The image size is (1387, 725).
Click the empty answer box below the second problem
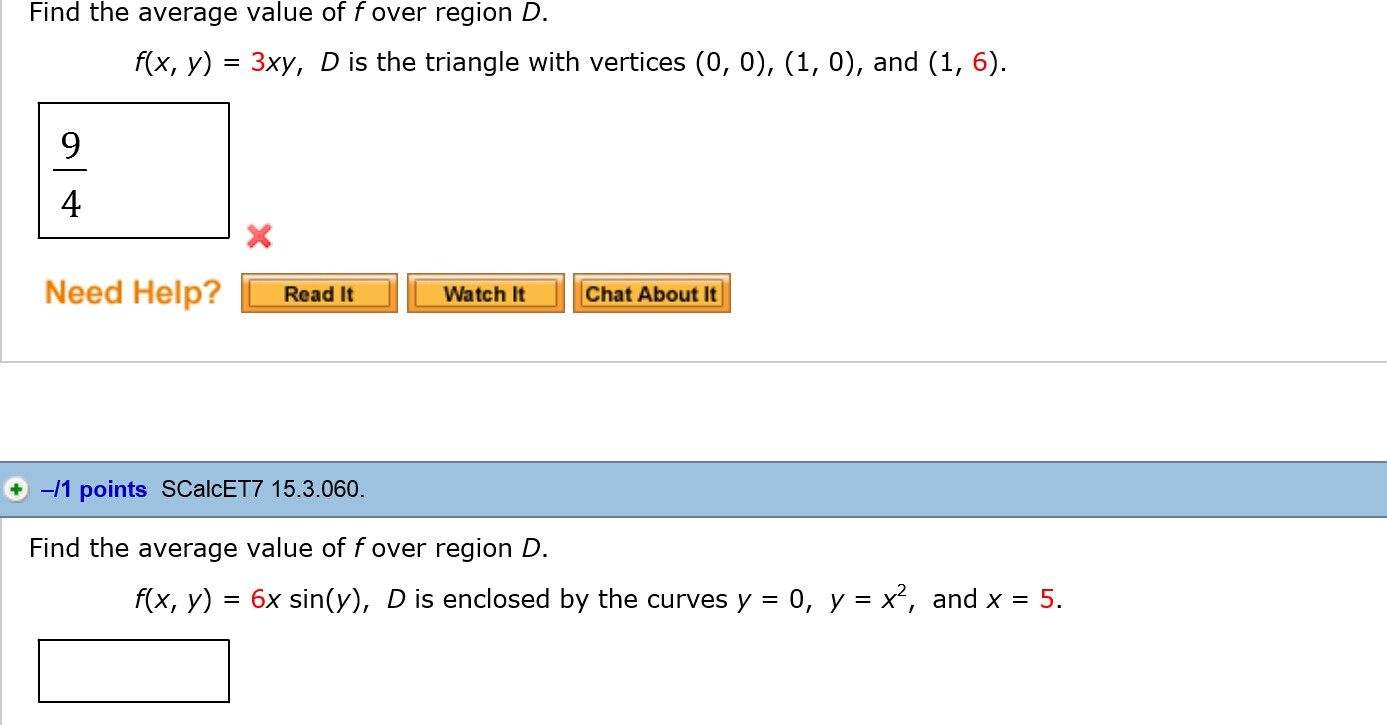(134, 670)
